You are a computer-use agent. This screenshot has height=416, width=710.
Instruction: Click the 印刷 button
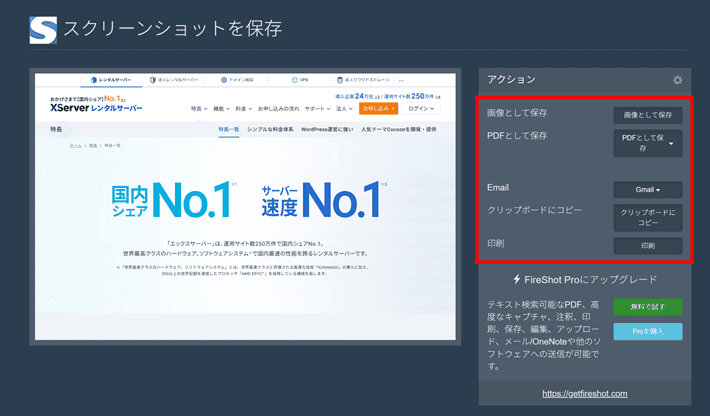pos(648,246)
